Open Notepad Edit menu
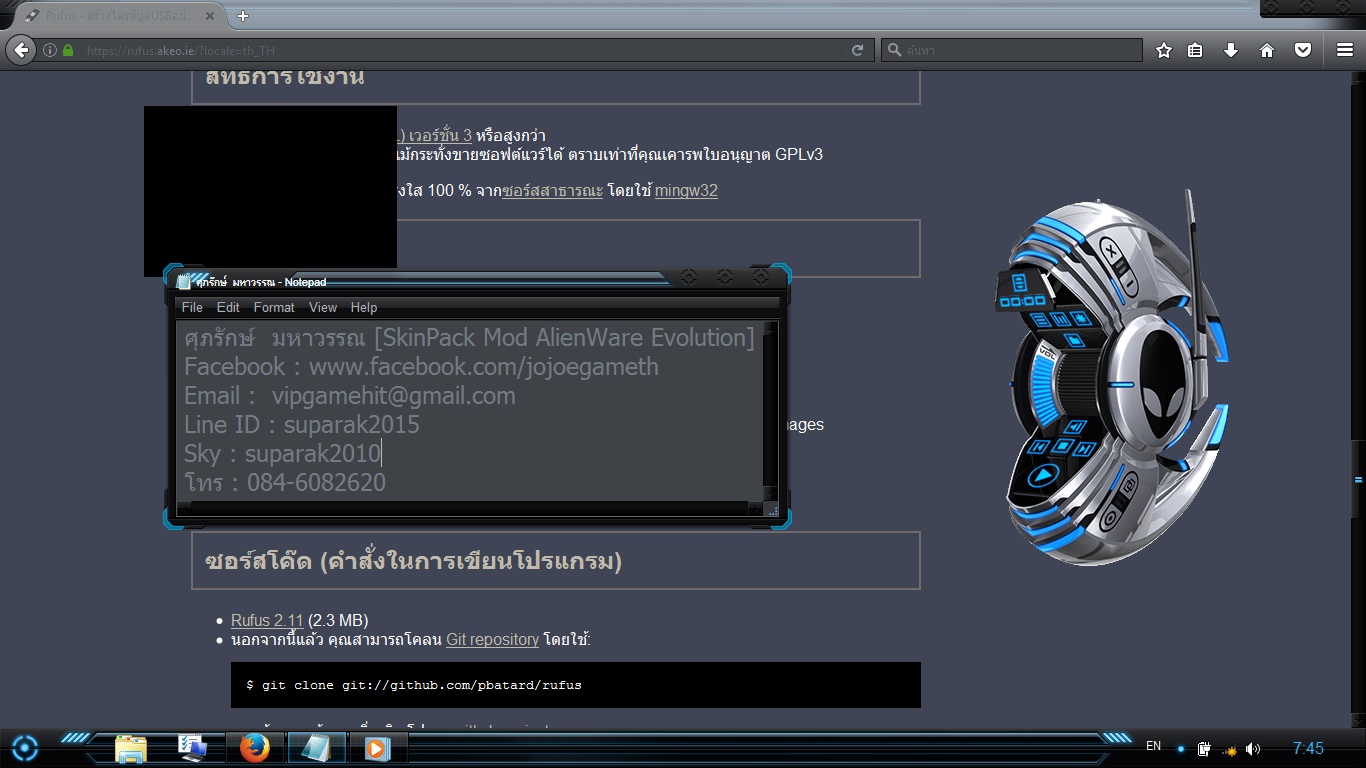The image size is (1366, 768). pyautogui.click(x=228, y=307)
